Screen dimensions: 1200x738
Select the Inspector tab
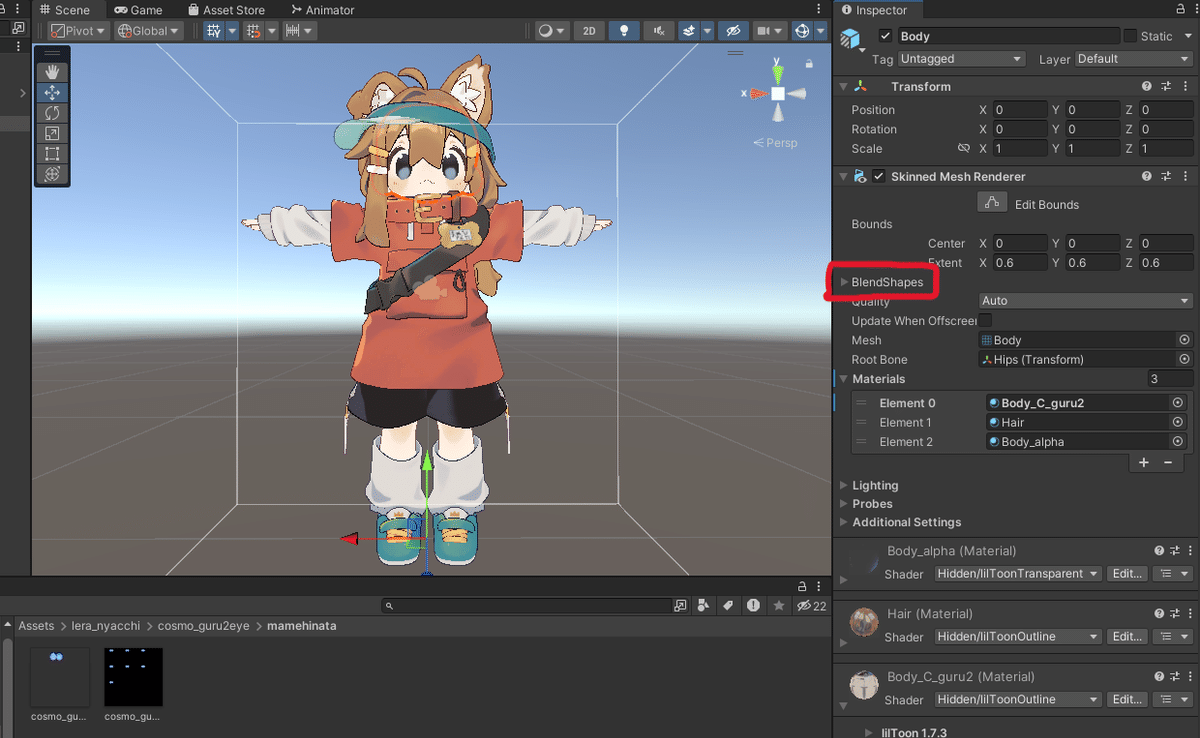click(875, 10)
